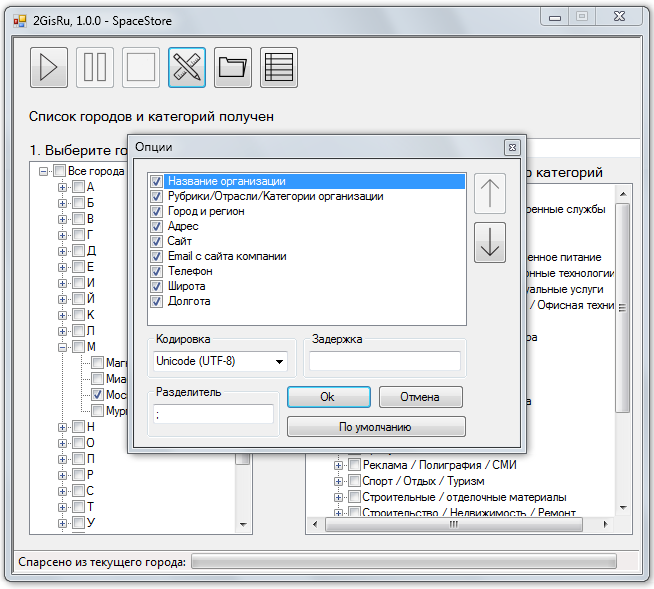The width and height of the screenshot is (654, 589).
Task: Click the app icon in title bar
Action: [20, 20]
